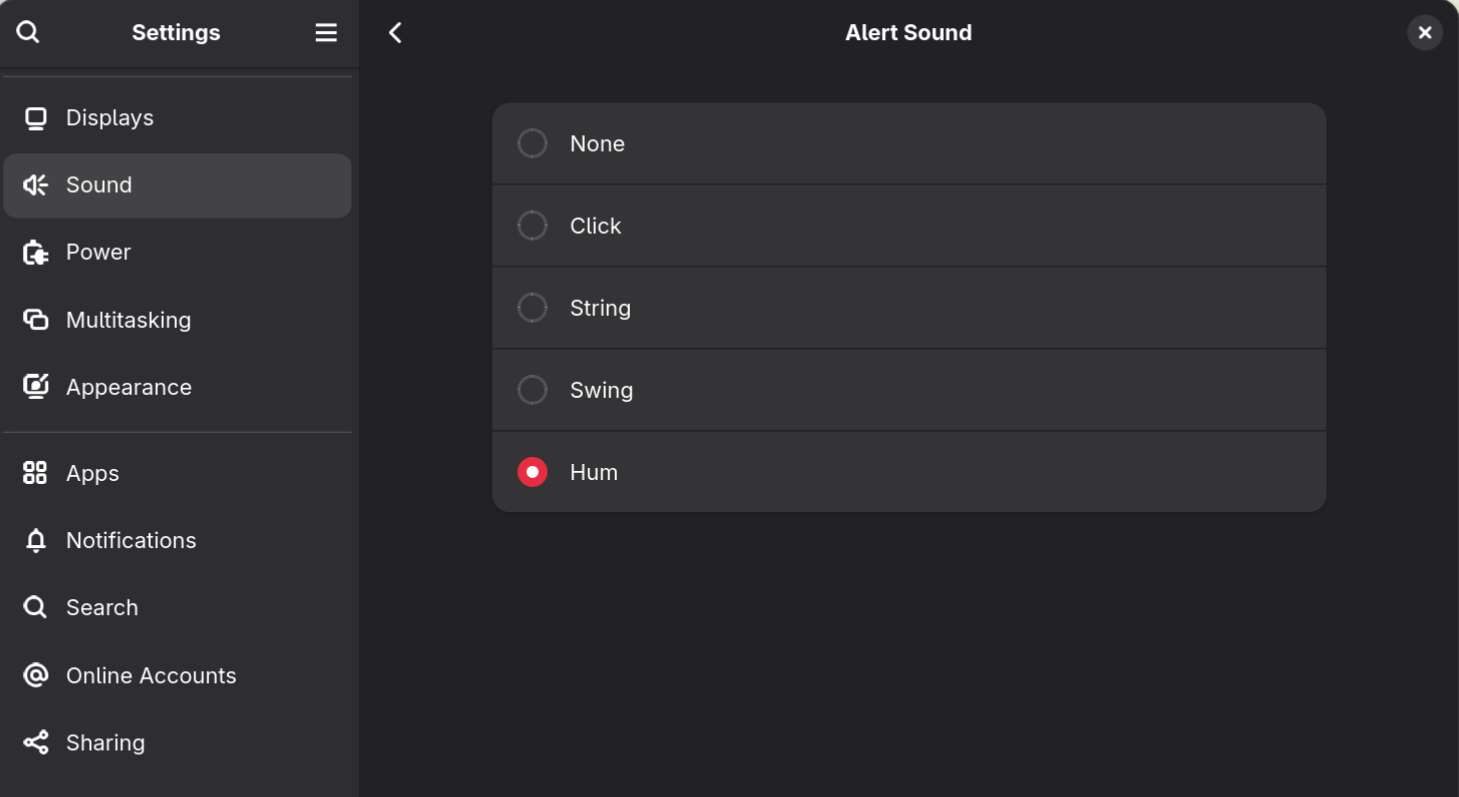Go back using the left chevron arrow
The height and width of the screenshot is (797, 1459).
point(396,33)
